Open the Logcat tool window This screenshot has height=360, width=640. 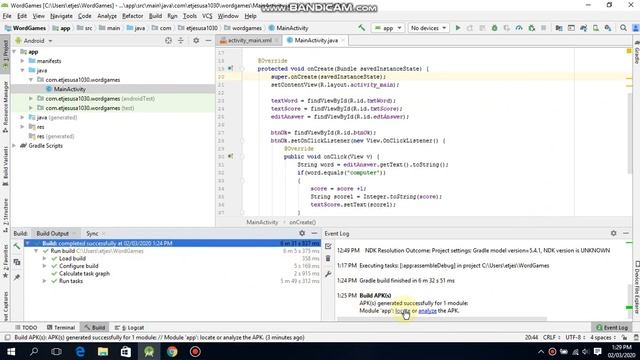130,327
